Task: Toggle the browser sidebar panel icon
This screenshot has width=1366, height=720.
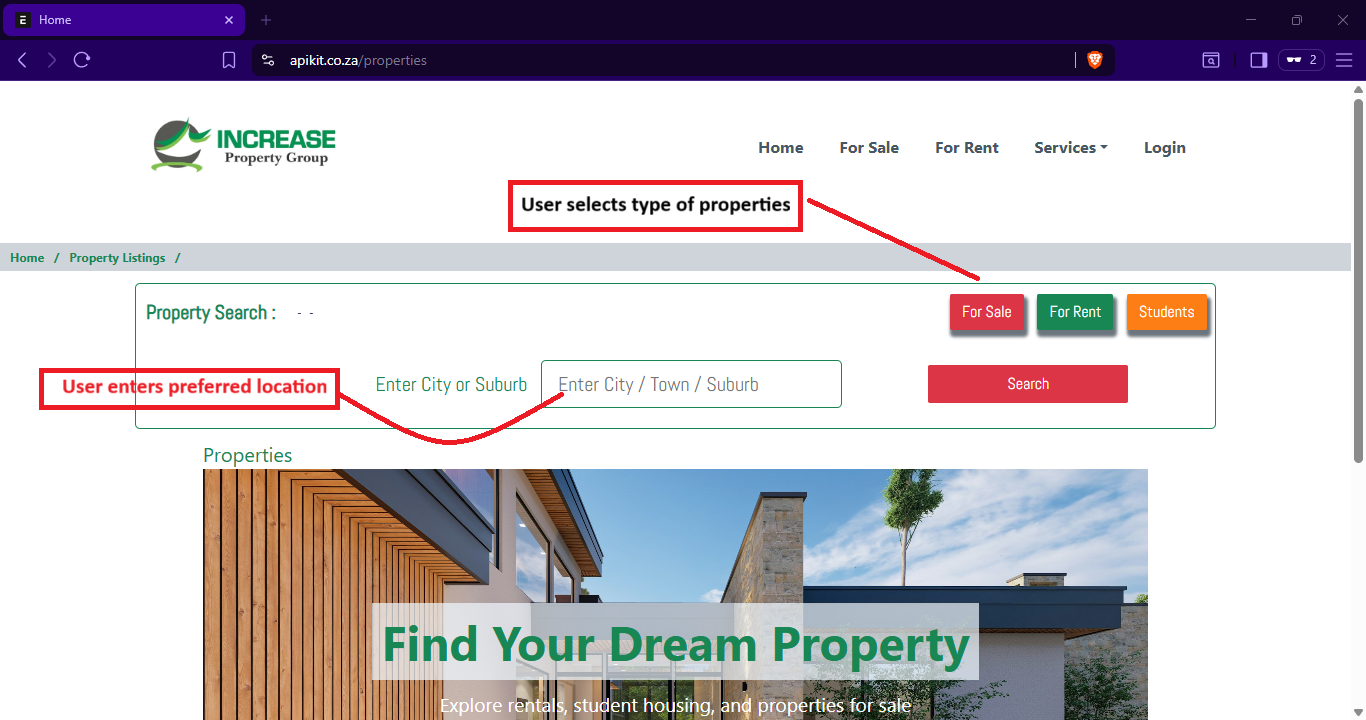Action: click(x=1259, y=60)
